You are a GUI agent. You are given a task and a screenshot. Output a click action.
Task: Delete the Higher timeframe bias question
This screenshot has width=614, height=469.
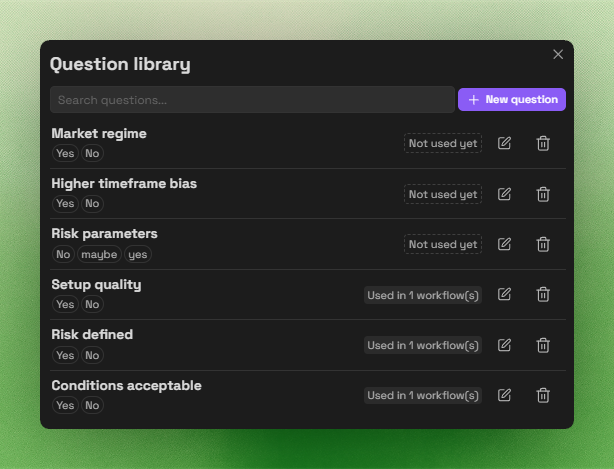point(543,194)
